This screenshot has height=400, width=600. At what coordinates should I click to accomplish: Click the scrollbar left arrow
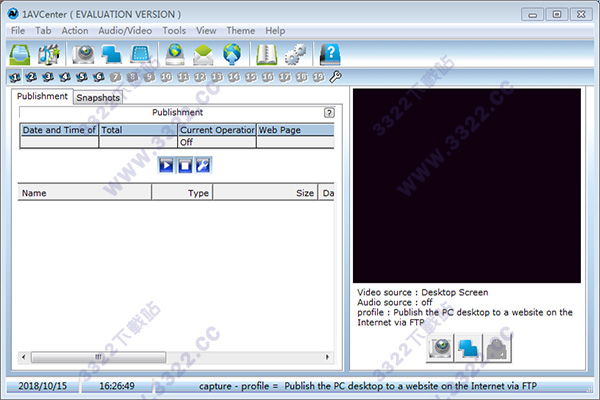(24, 357)
